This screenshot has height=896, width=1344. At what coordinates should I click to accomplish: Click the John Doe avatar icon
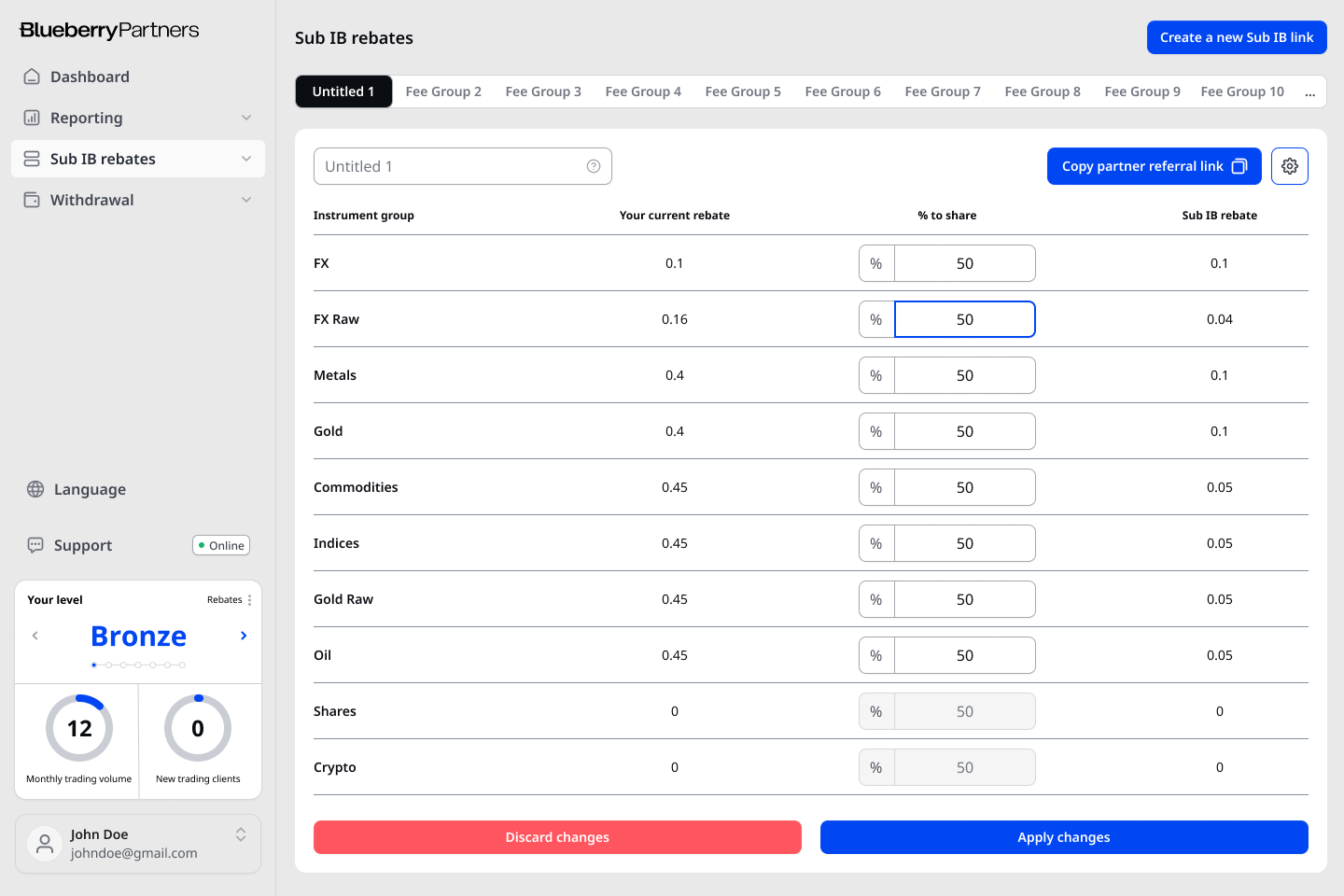tap(44, 844)
